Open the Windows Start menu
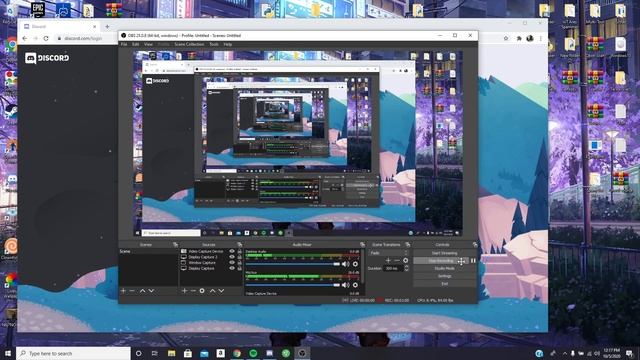This screenshot has height=360, width=640. click(8, 353)
